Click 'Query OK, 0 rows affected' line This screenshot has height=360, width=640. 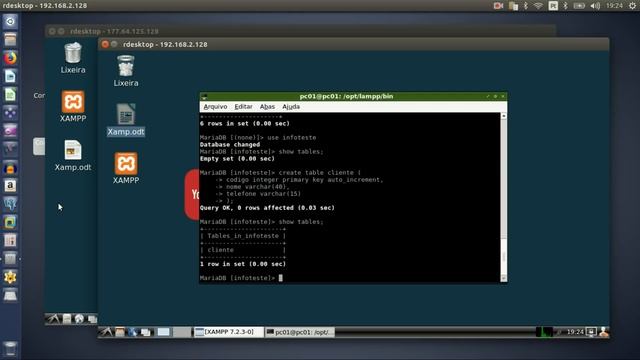[267, 208]
